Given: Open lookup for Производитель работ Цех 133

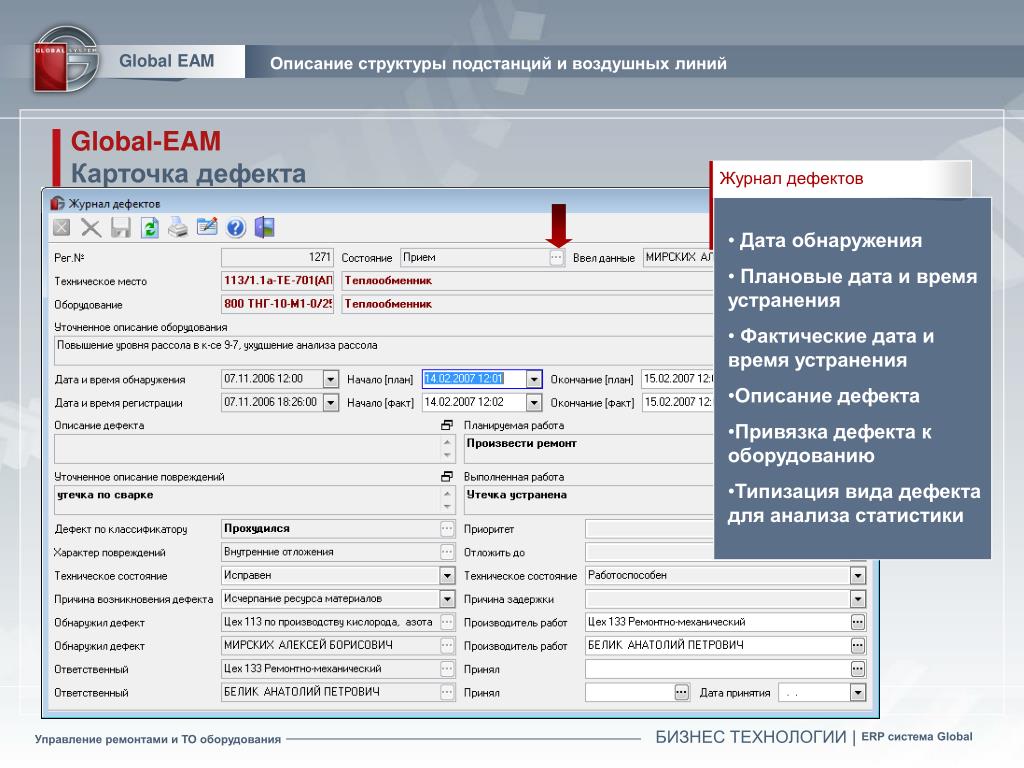Looking at the screenshot, I should [857, 622].
